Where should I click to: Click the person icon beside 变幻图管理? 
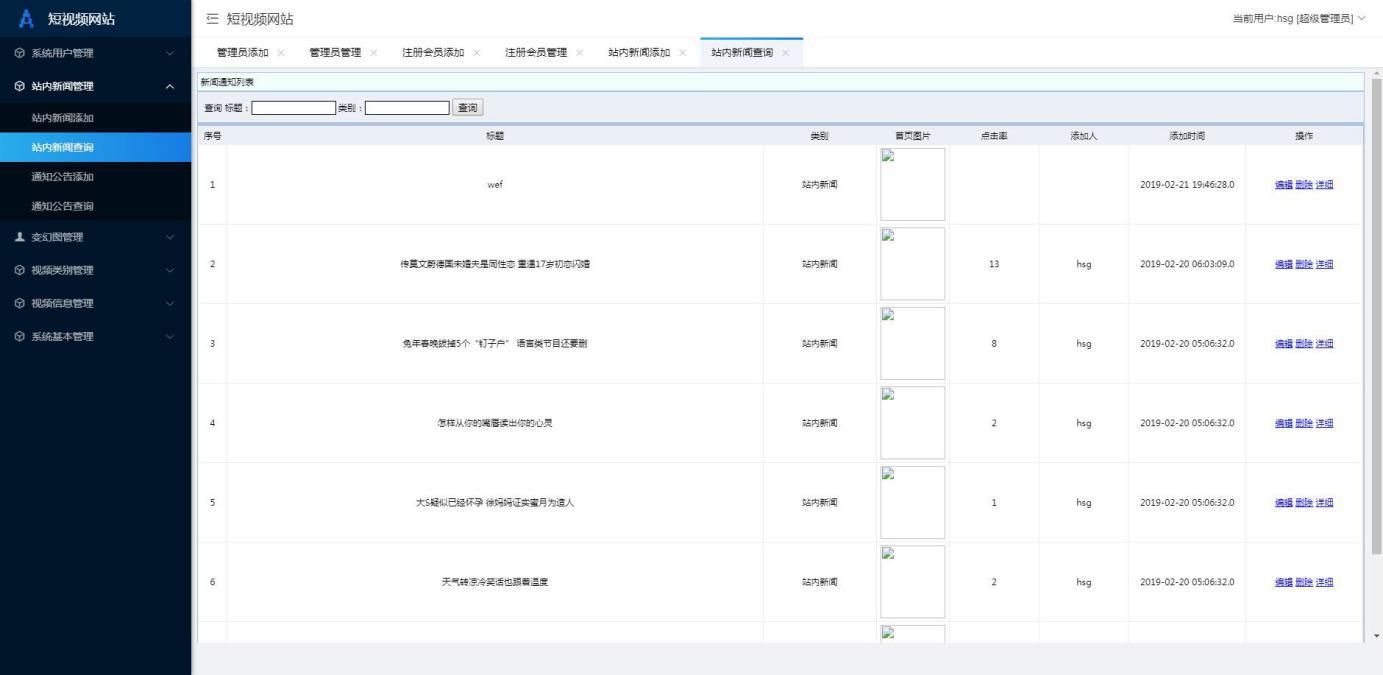[19, 237]
